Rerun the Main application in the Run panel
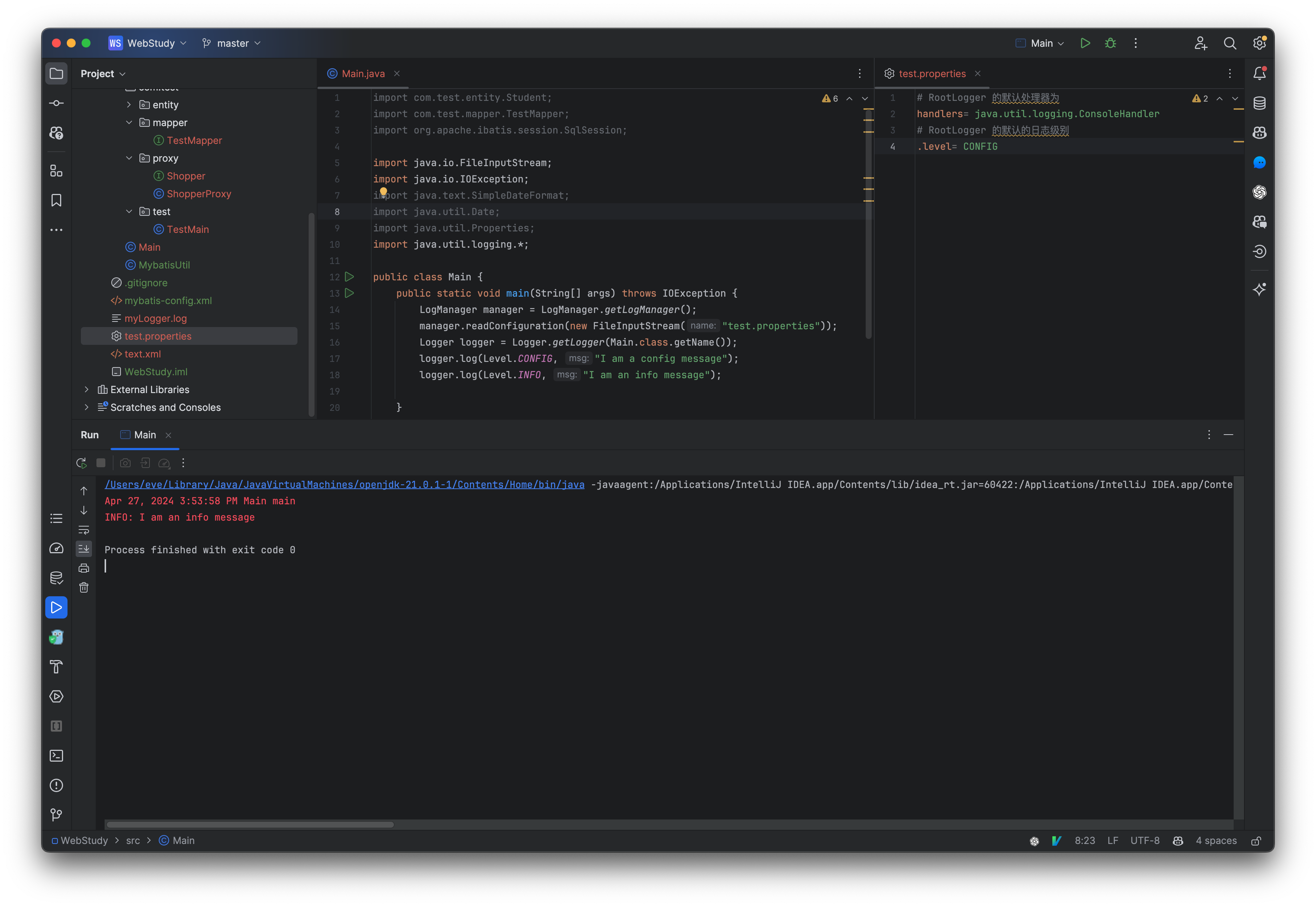The height and width of the screenshot is (907, 1316). [x=81, y=463]
